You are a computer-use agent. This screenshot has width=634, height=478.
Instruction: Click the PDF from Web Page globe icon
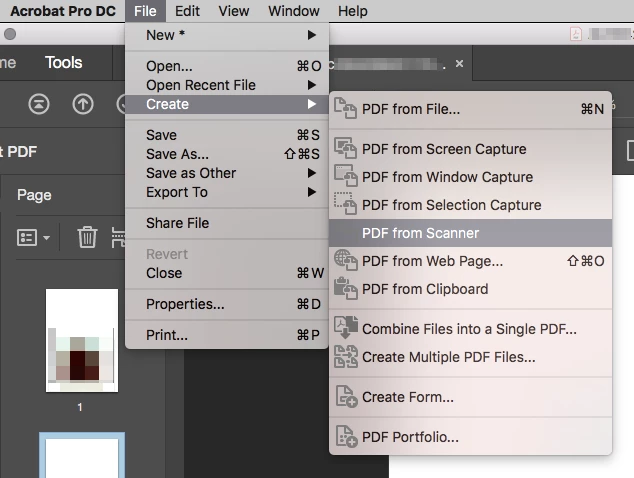(x=345, y=260)
